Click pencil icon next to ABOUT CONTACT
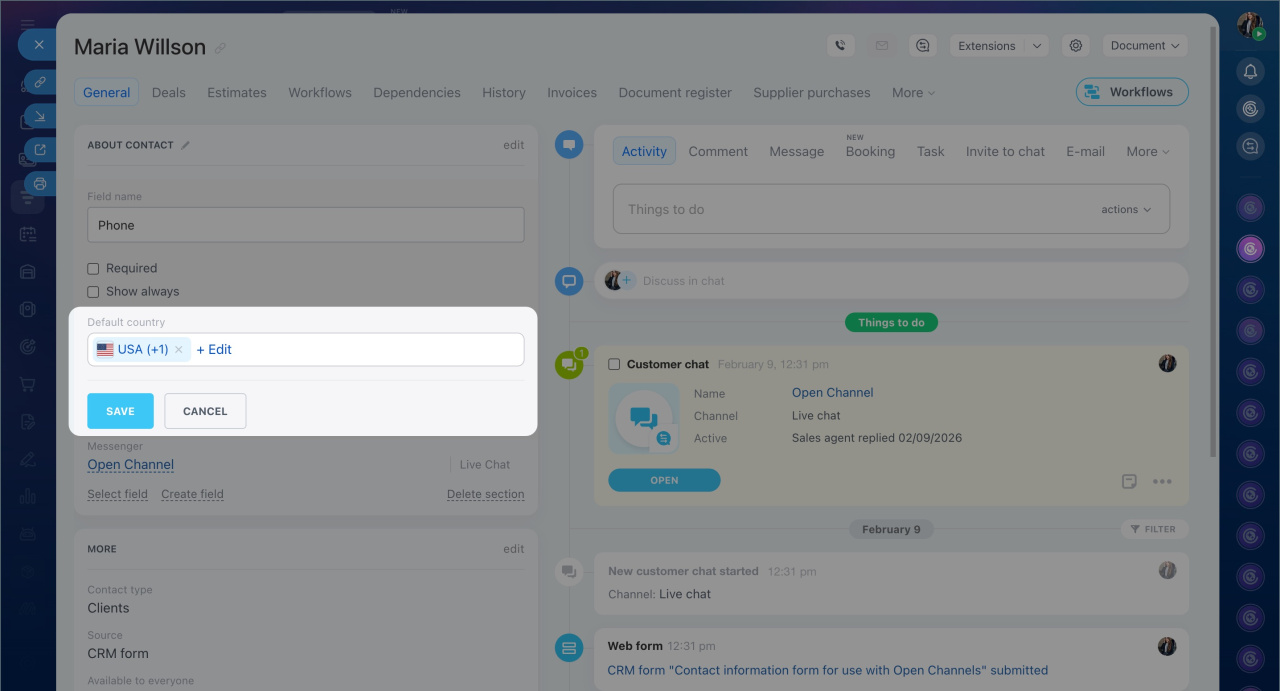 (x=185, y=145)
